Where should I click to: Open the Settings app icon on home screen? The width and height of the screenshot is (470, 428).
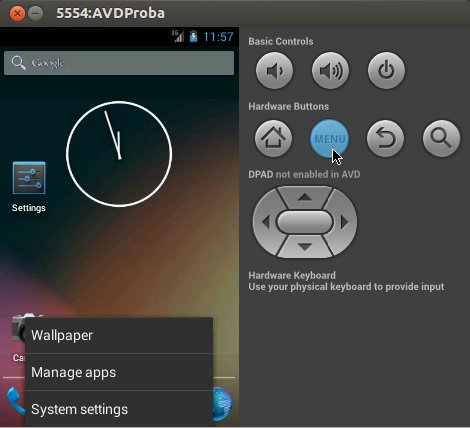click(29, 178)
